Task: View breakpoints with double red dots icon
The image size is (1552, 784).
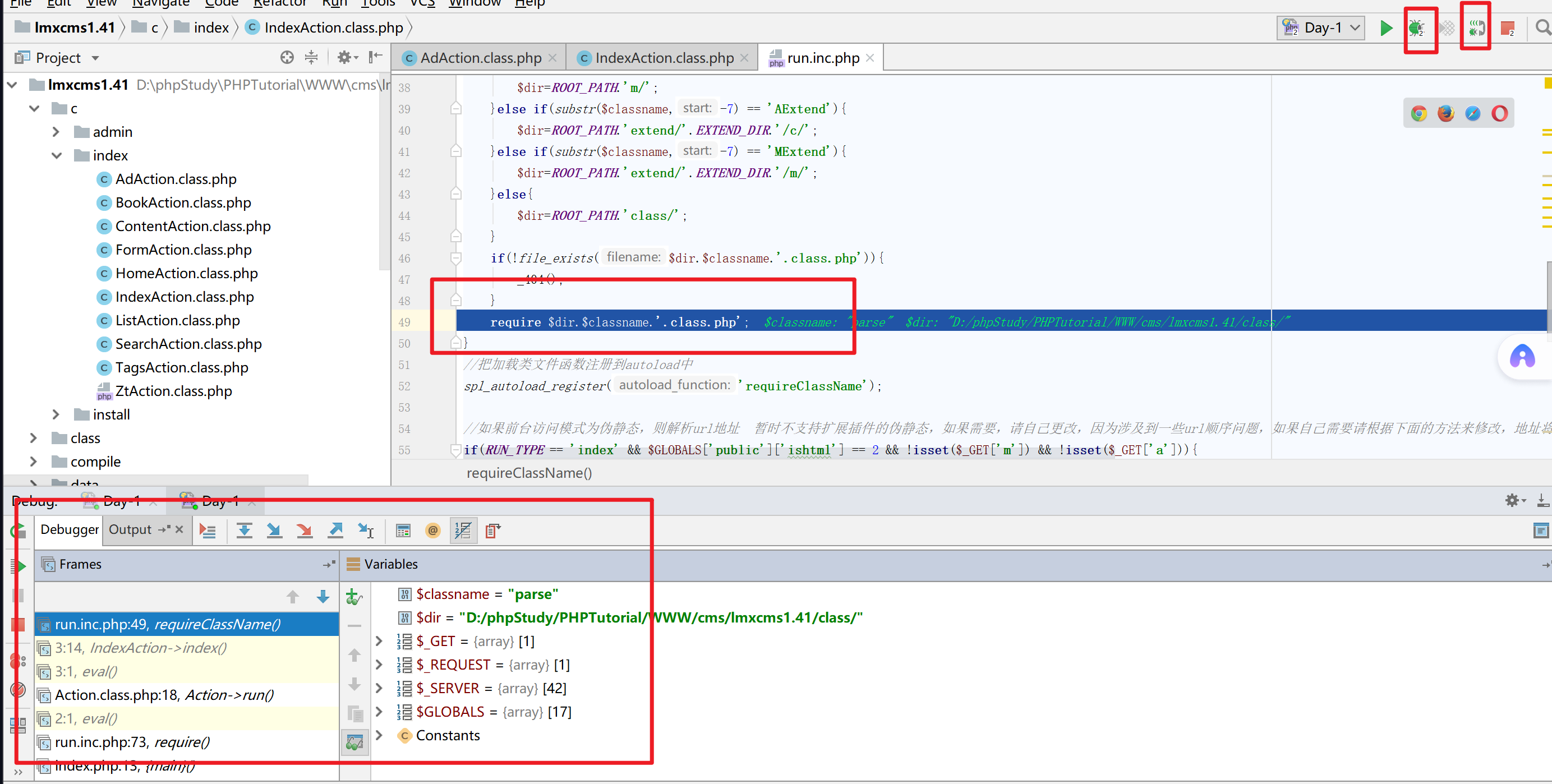Action: click(18, 661)
